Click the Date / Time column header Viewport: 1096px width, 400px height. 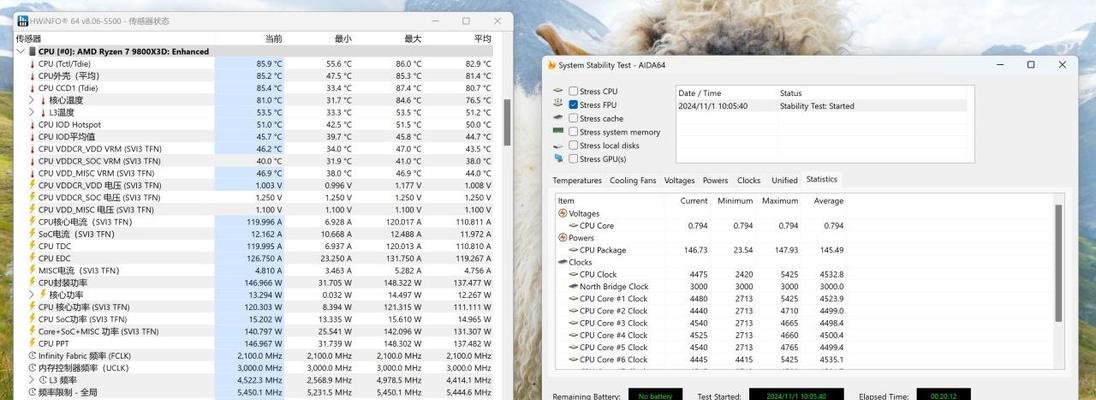699,93
